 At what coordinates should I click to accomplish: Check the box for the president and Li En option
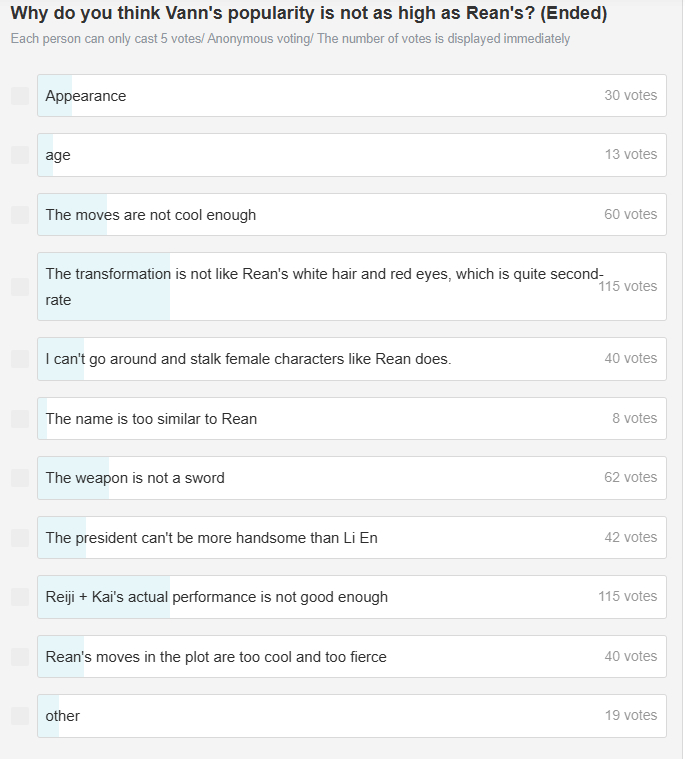coord(20,538)
